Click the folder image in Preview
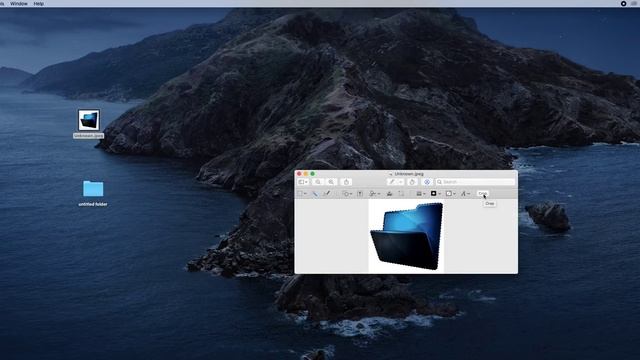 [x=407, y=236]
